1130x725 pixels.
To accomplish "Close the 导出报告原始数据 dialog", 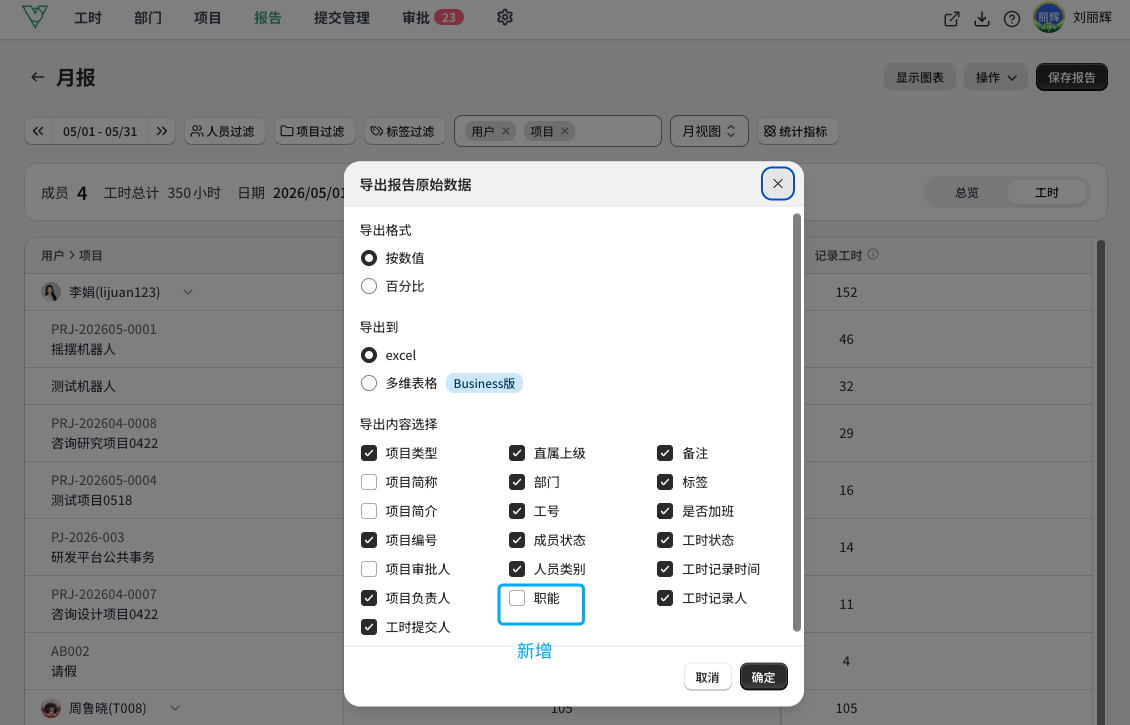I will 778,184.
